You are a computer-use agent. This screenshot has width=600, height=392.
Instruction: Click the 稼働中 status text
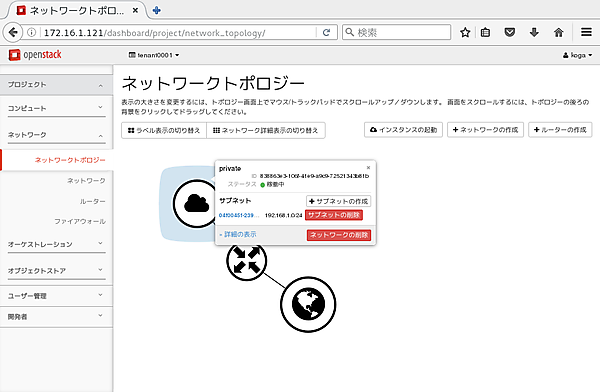pyautogui.click(x=275, y=185)
